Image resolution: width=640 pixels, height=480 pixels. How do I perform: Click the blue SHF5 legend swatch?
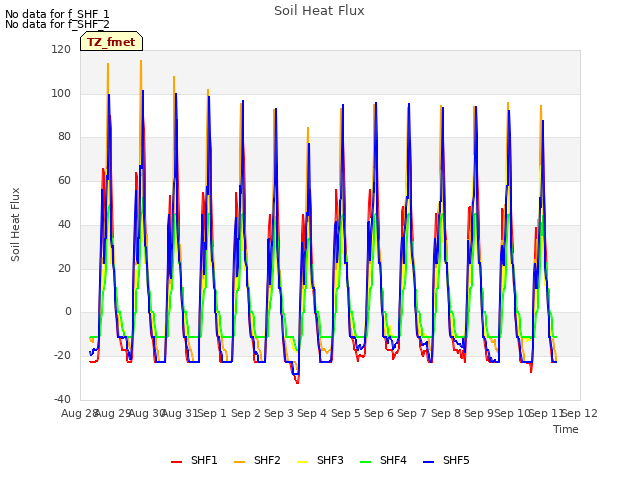(429, 462)
